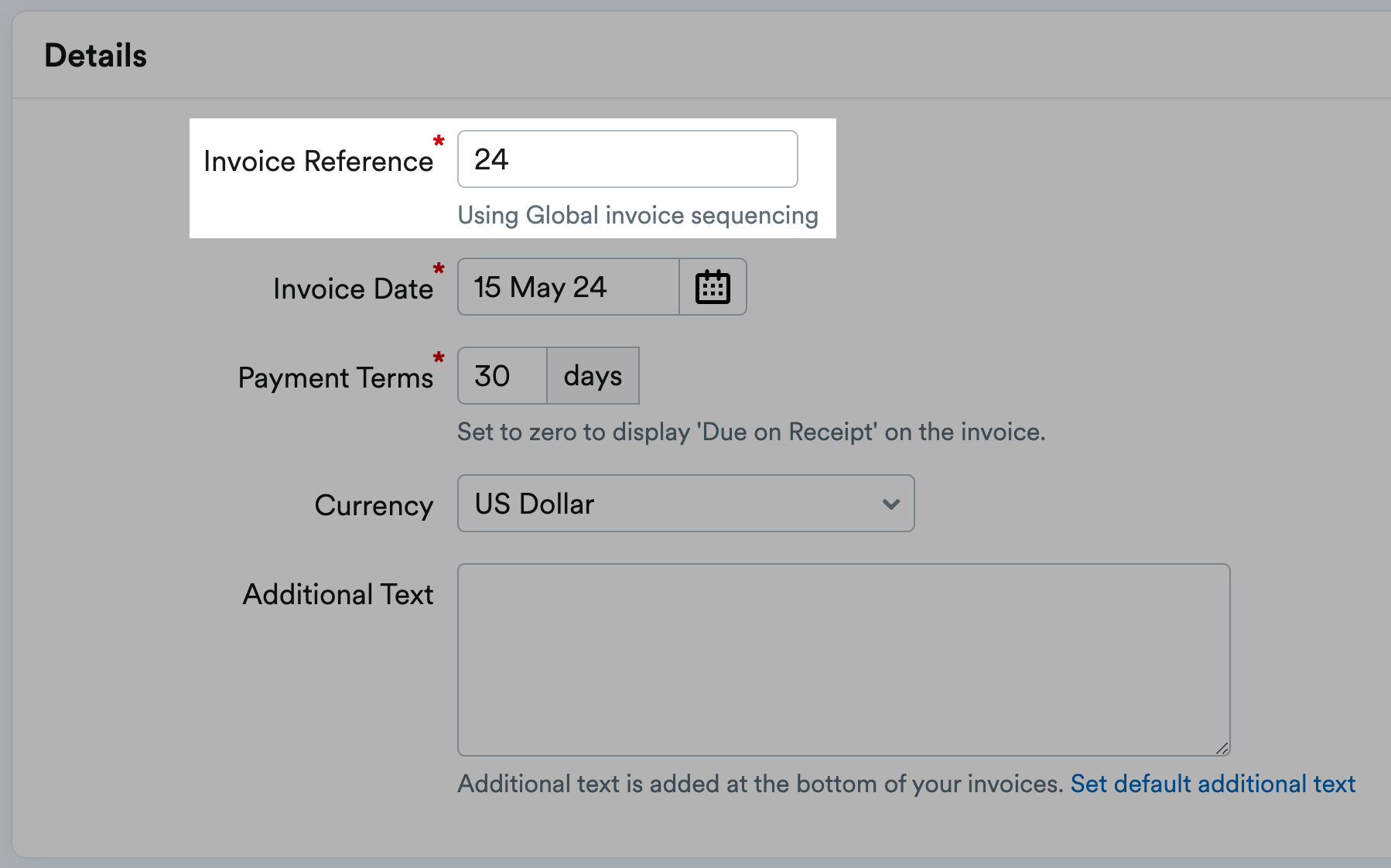
Task: Click the red asterisk beside Invoice Date
Action: click(438, 268)
